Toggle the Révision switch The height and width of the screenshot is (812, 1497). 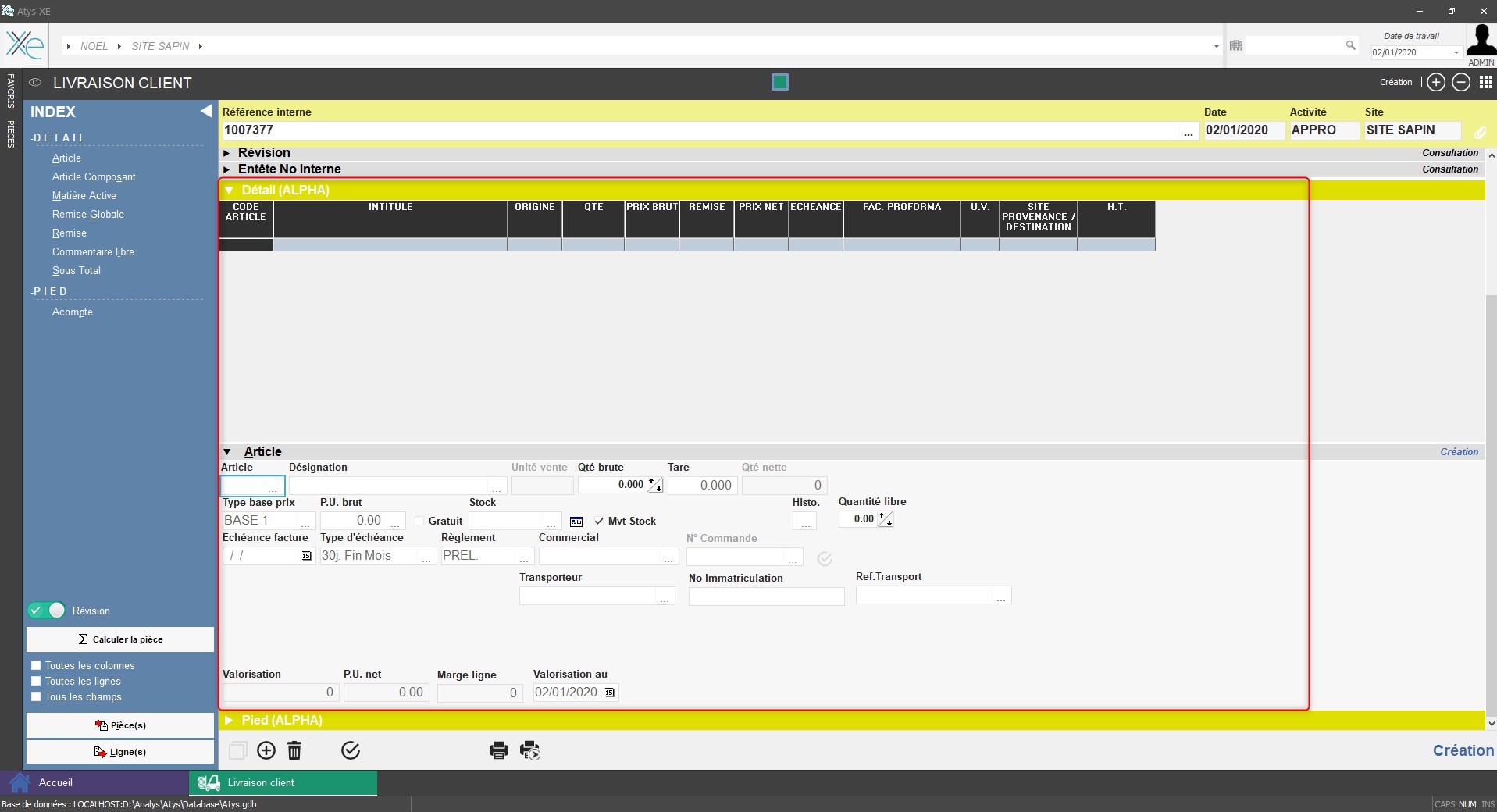pyautogui.click(x=47, y=611)
